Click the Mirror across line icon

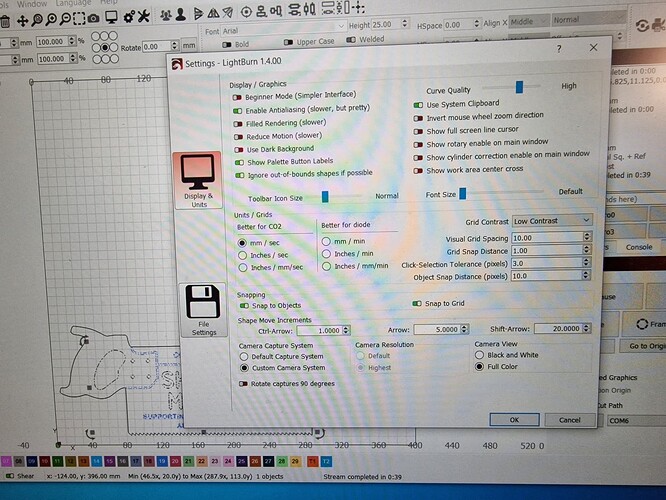point(228,13)
